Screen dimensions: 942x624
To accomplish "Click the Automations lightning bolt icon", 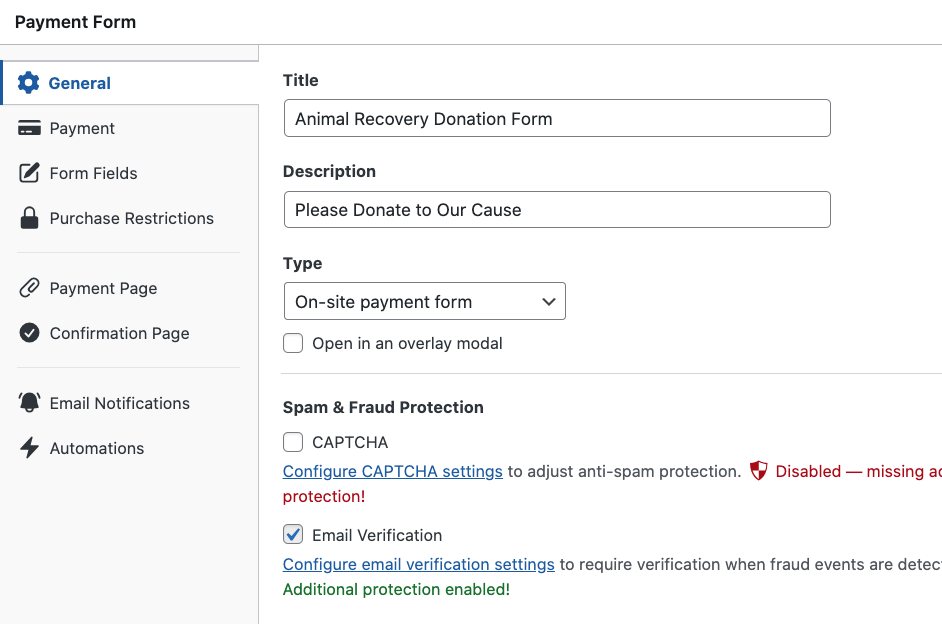I will point(30,448).
